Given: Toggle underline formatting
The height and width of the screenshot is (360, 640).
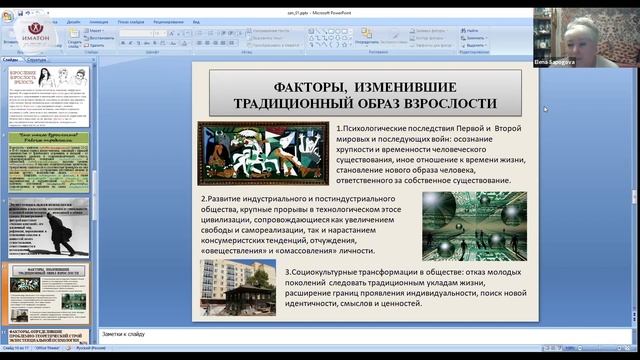Looking at the screenshot, I should point(138,43).
